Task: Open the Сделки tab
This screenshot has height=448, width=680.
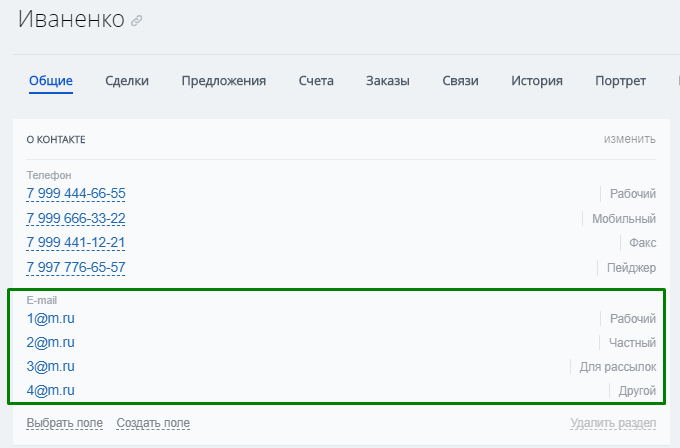Action: click(127, 81)
